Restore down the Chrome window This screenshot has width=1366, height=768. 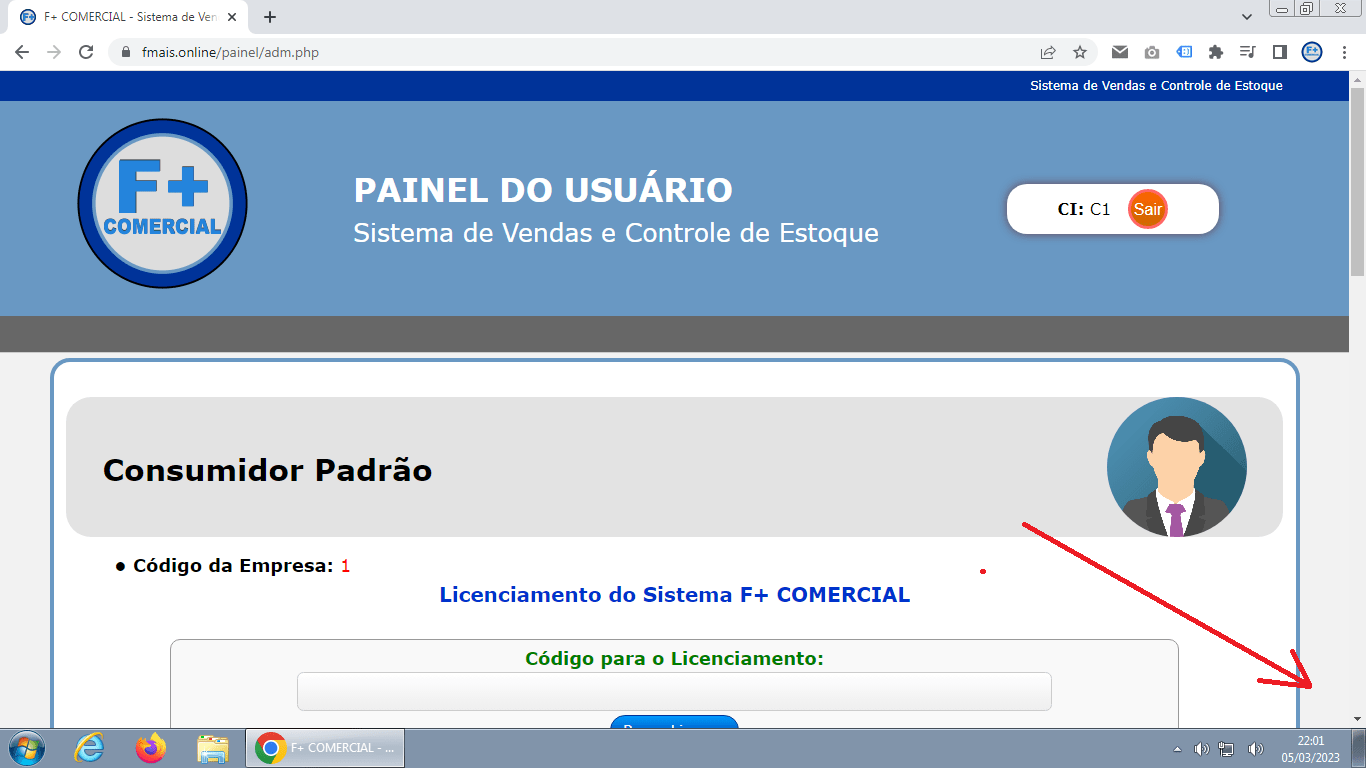pyautogui.click(x=1307, y=8)
